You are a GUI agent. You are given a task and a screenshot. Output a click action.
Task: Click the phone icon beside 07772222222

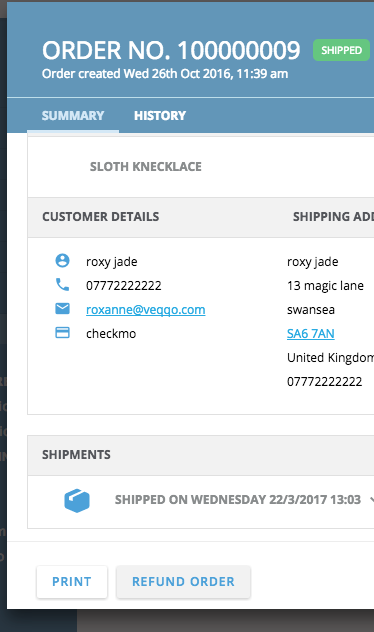coord(62,285)
